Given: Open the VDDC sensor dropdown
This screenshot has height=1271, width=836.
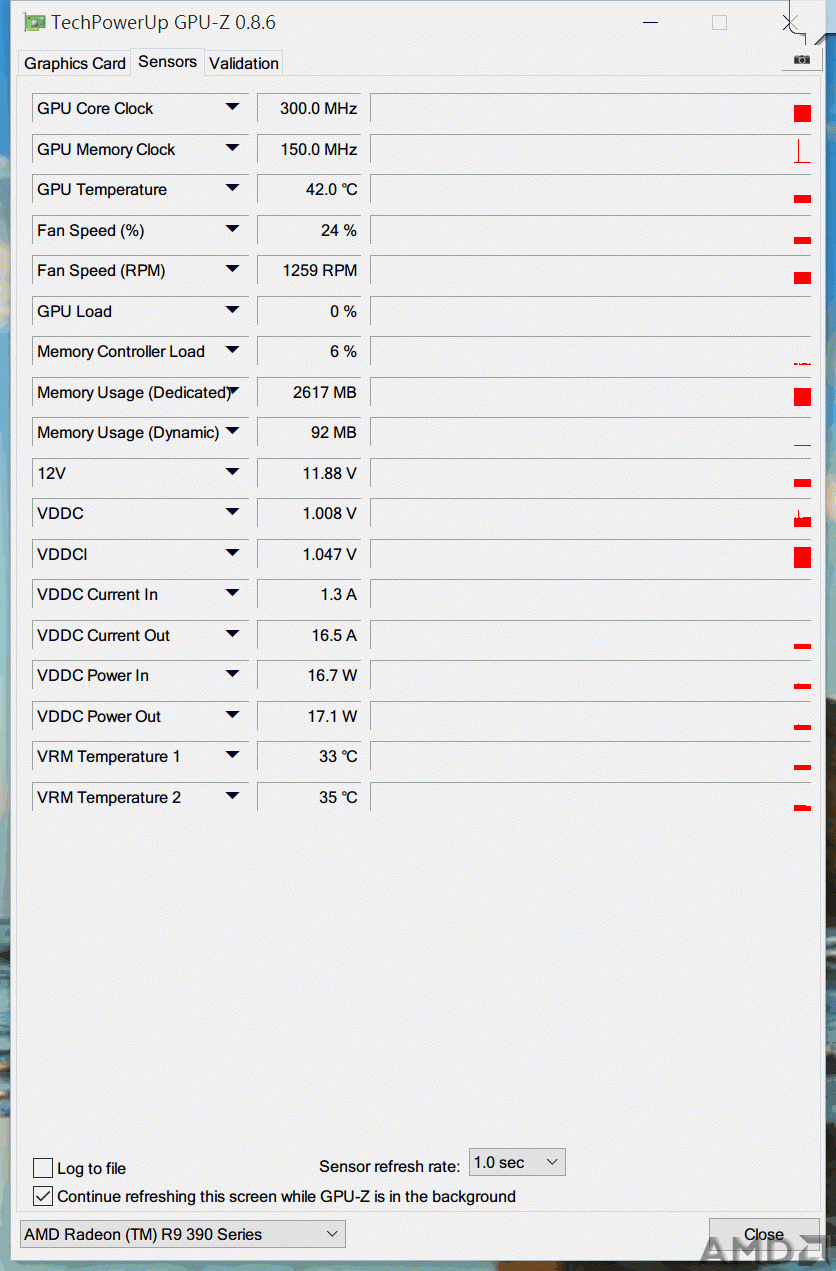Looking at the screenshot, I should [232, 512].
